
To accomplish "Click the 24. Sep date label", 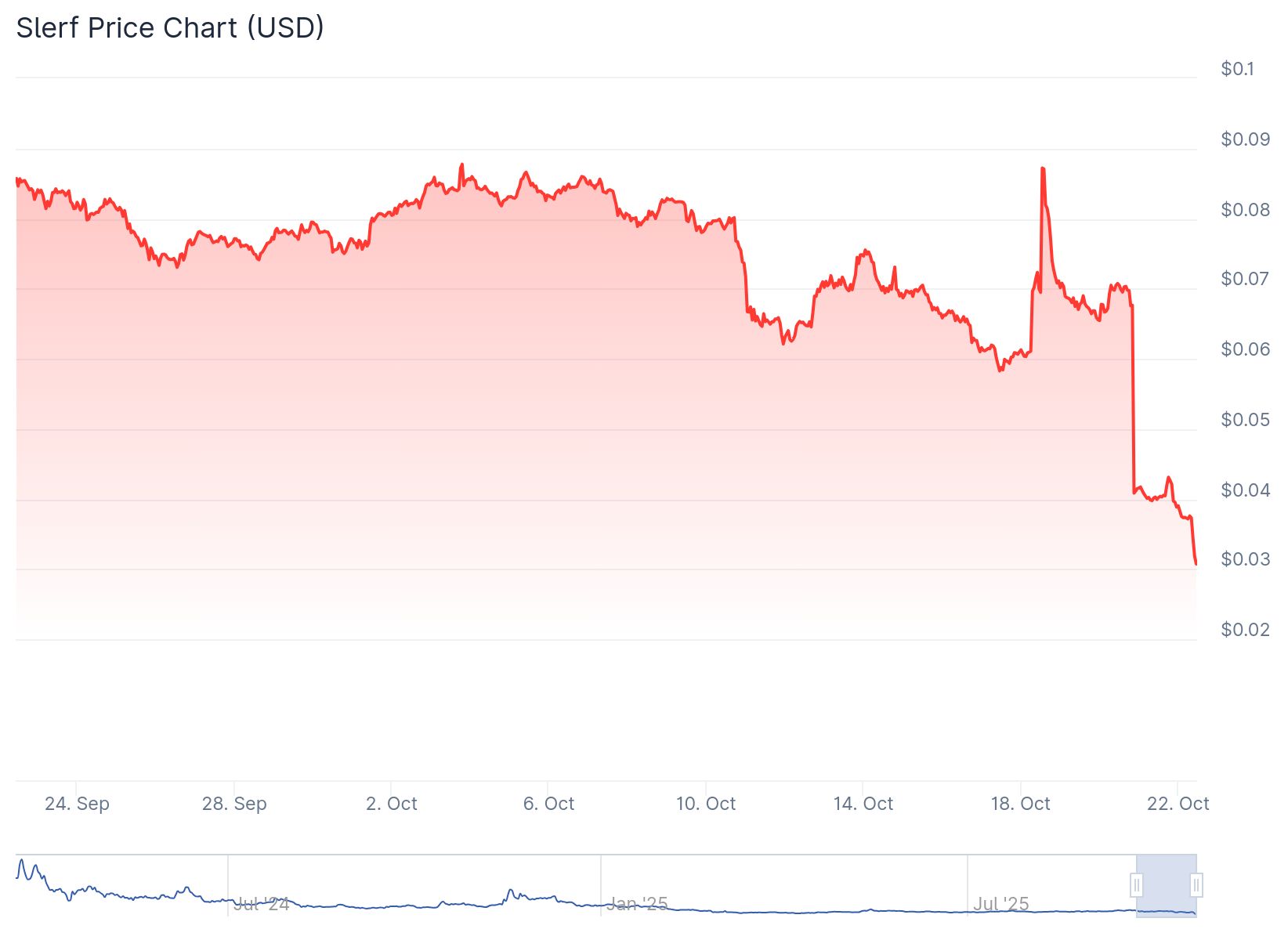I will [77, 804].
